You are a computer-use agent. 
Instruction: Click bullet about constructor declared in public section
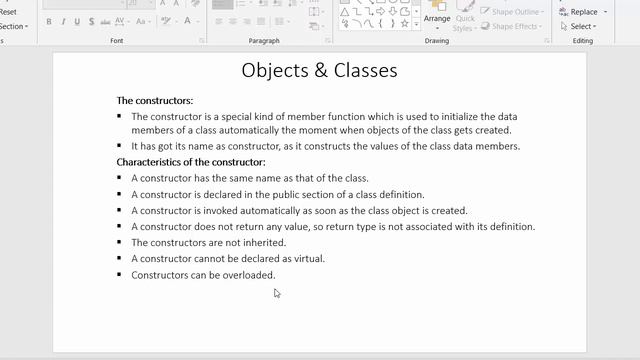tap(278, 195)
